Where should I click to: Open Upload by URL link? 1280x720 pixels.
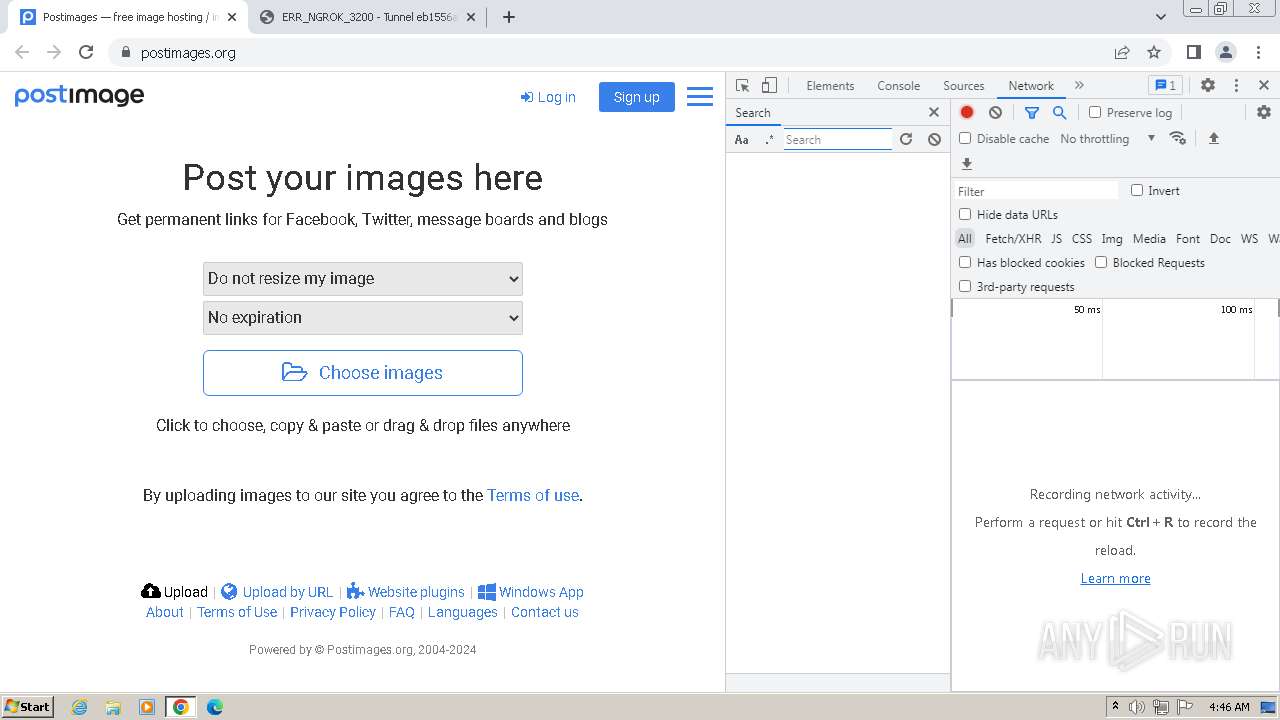277,592
